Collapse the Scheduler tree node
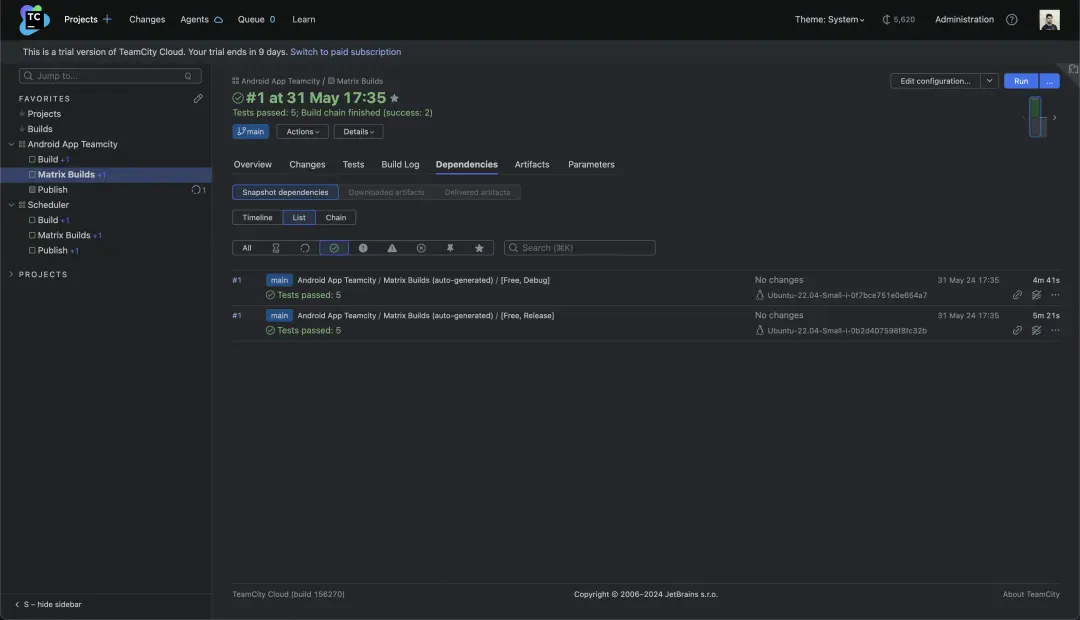Screen dimensions: 1080x620 click(11, 205)
